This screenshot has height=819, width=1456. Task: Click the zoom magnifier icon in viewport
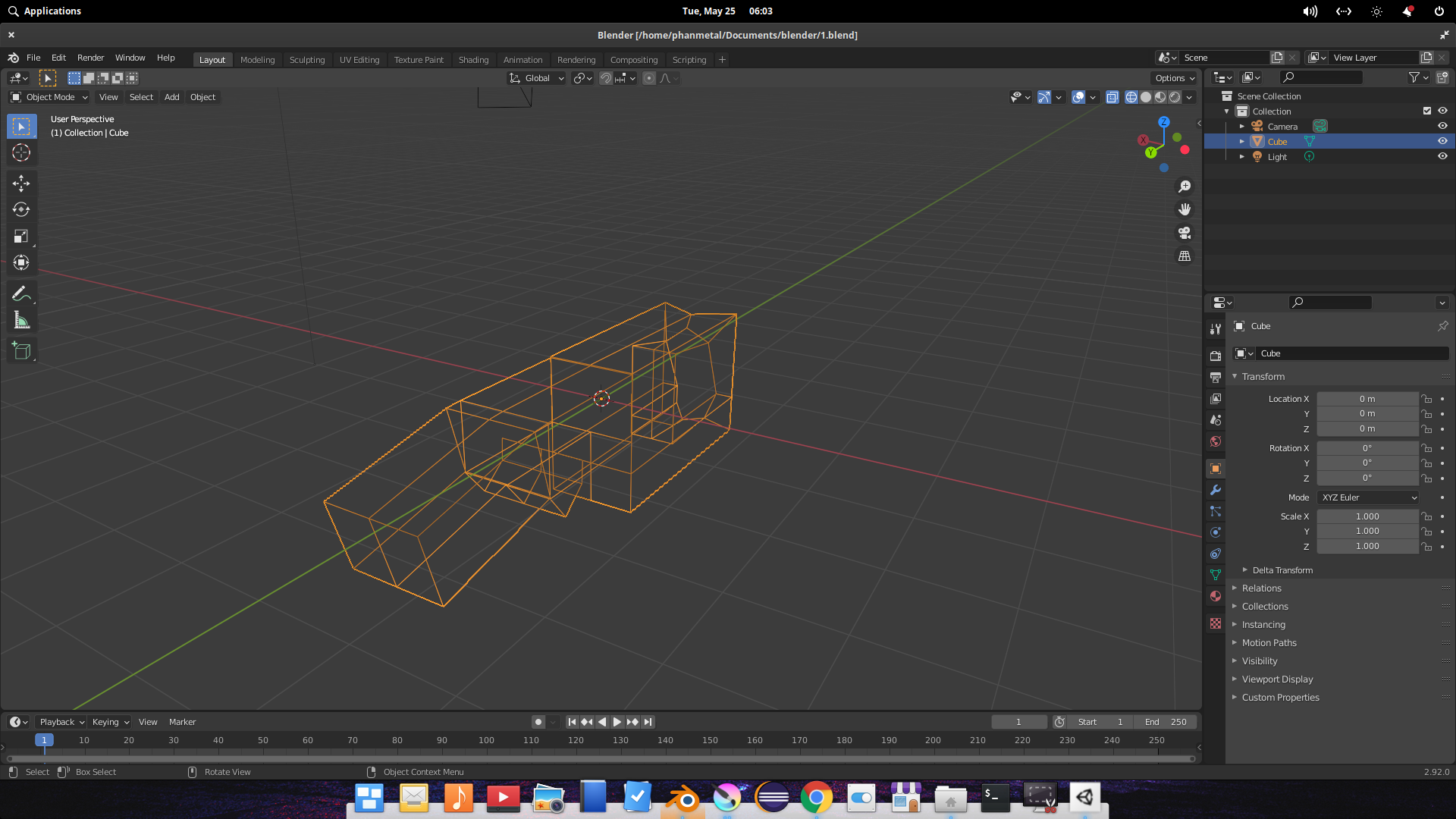point(1185,187)
